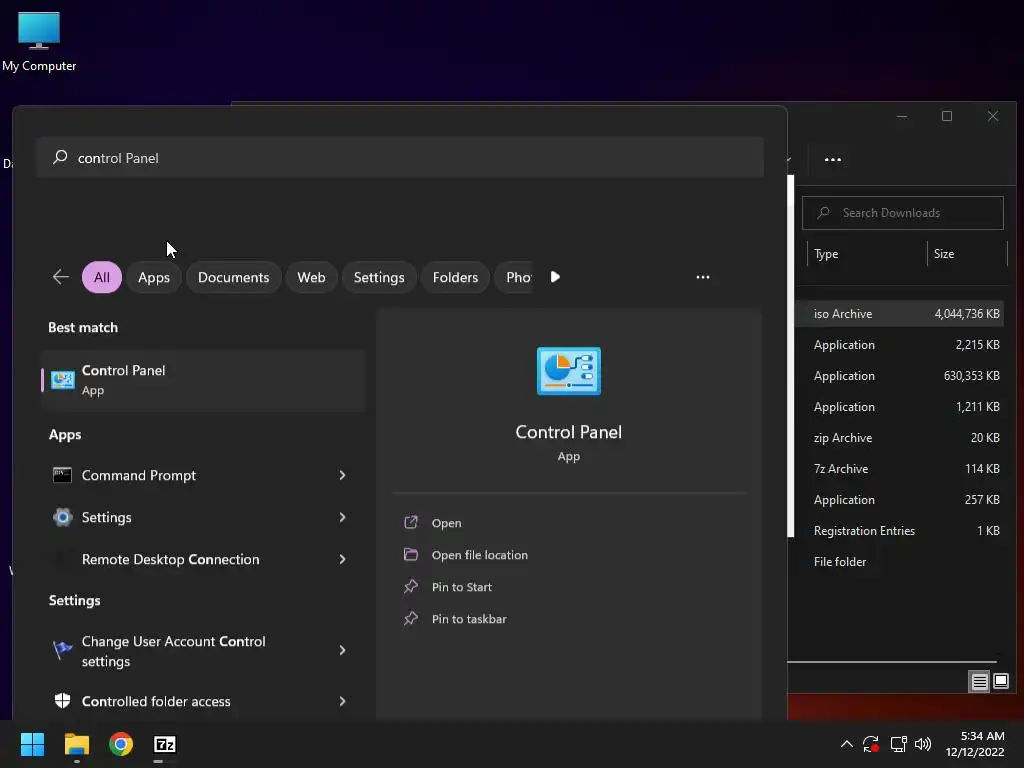The image size is (1024, 768).
Task: Select the Apps filter tab
Action: coord(153,277)
